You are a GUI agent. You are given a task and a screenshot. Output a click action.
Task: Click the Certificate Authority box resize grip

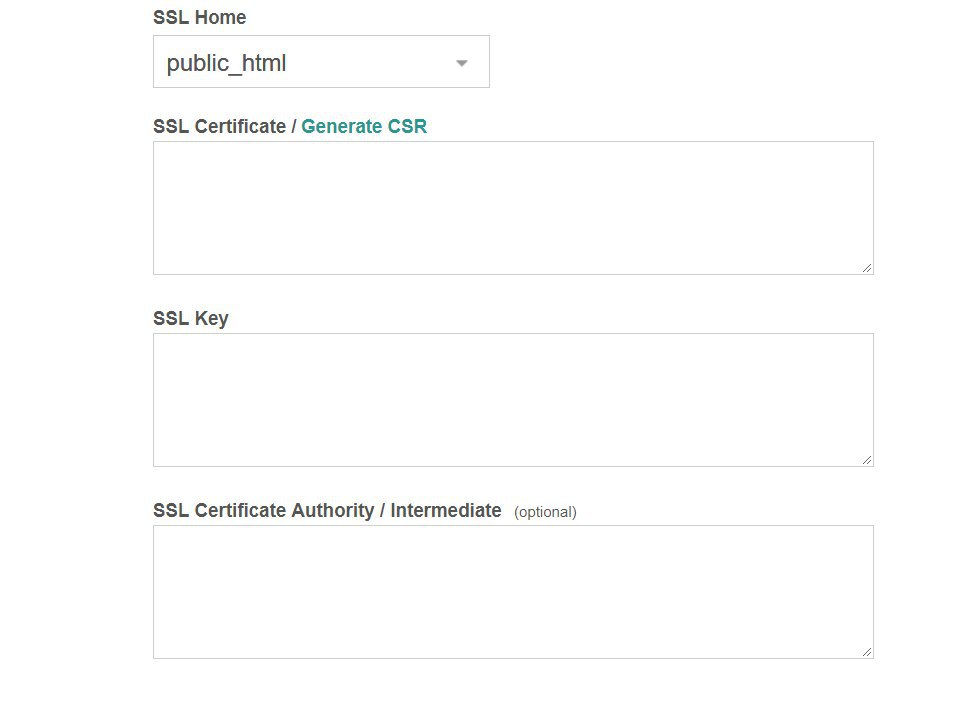[867, 652]
